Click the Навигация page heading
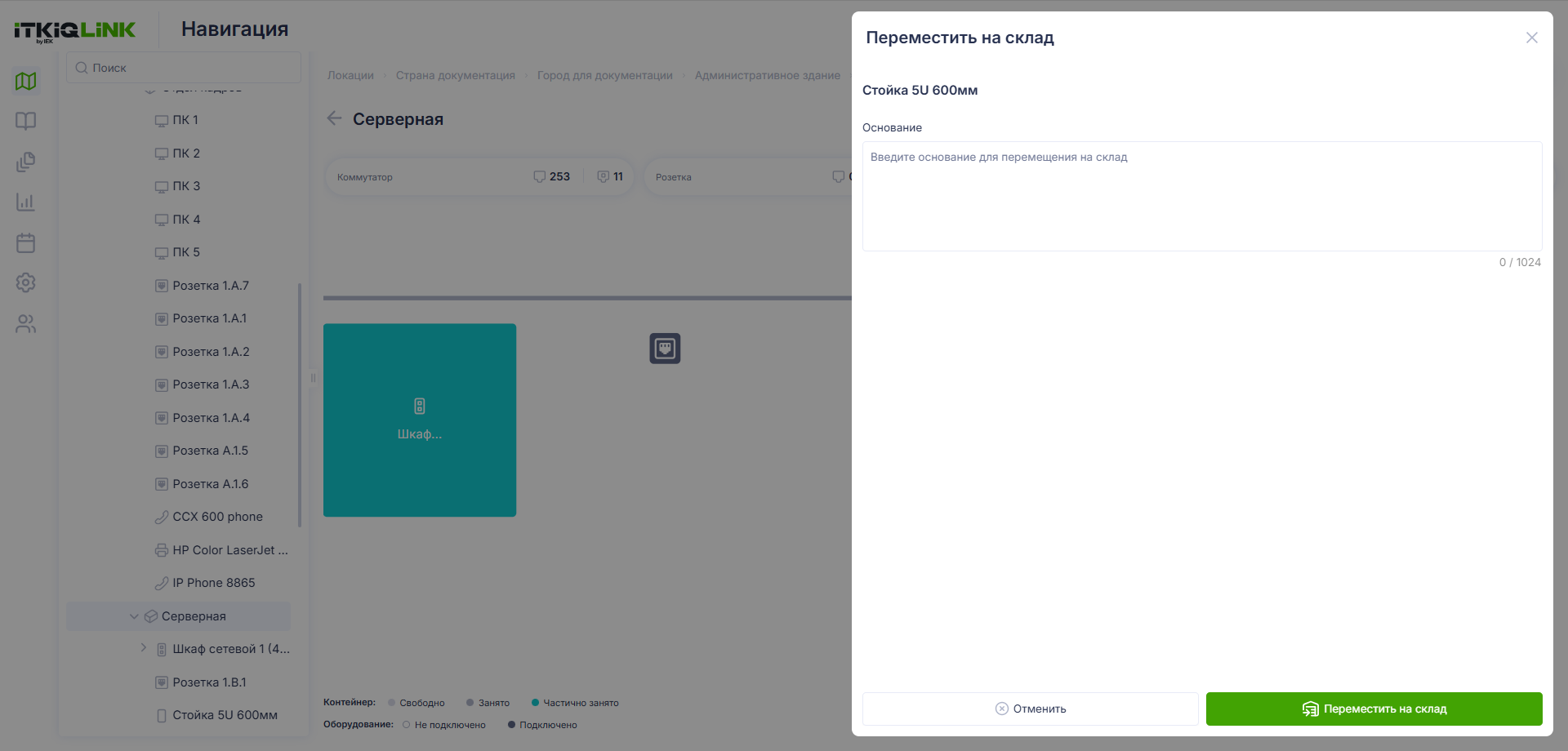 [x=234, y=29]
